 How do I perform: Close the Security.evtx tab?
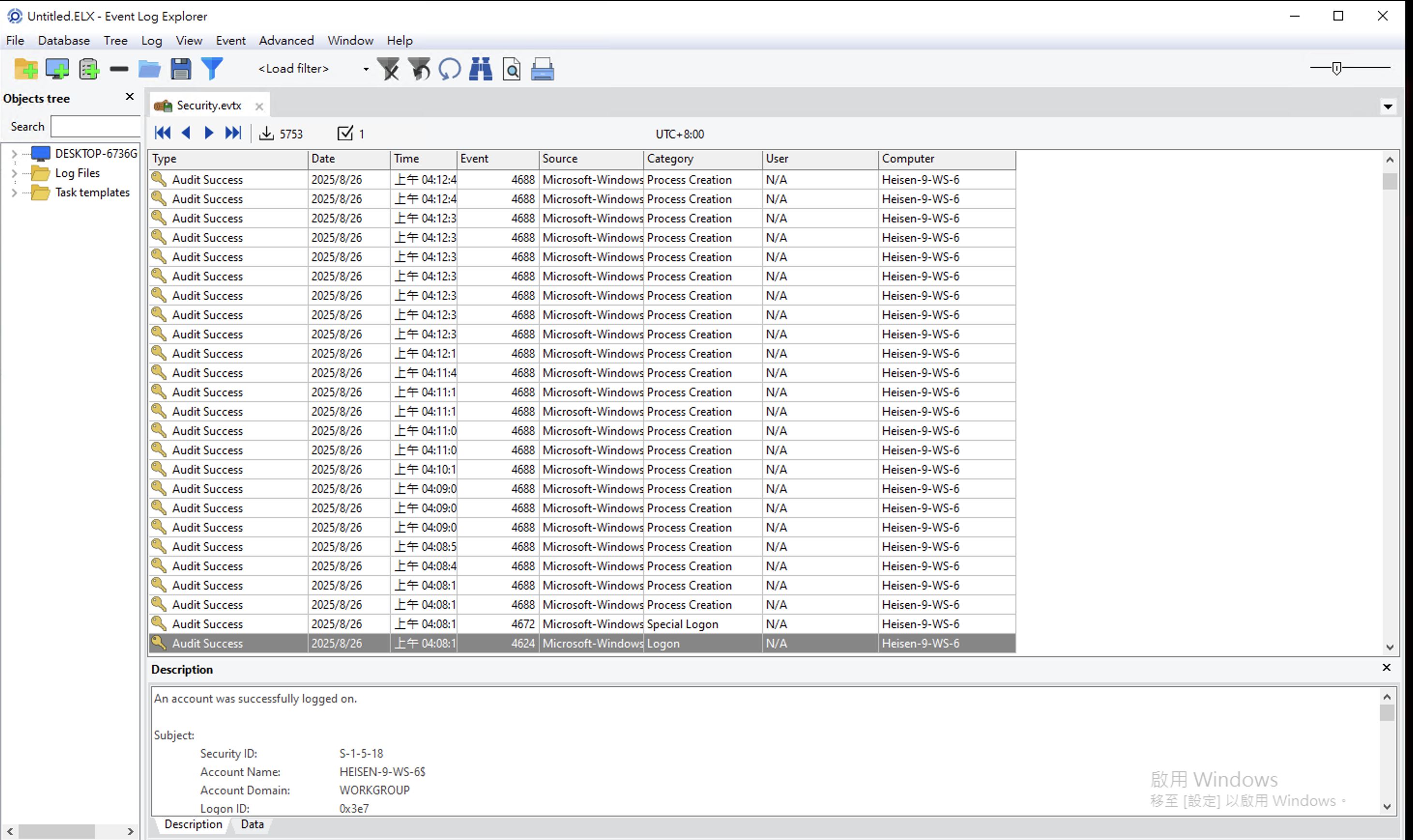[259, 106]
